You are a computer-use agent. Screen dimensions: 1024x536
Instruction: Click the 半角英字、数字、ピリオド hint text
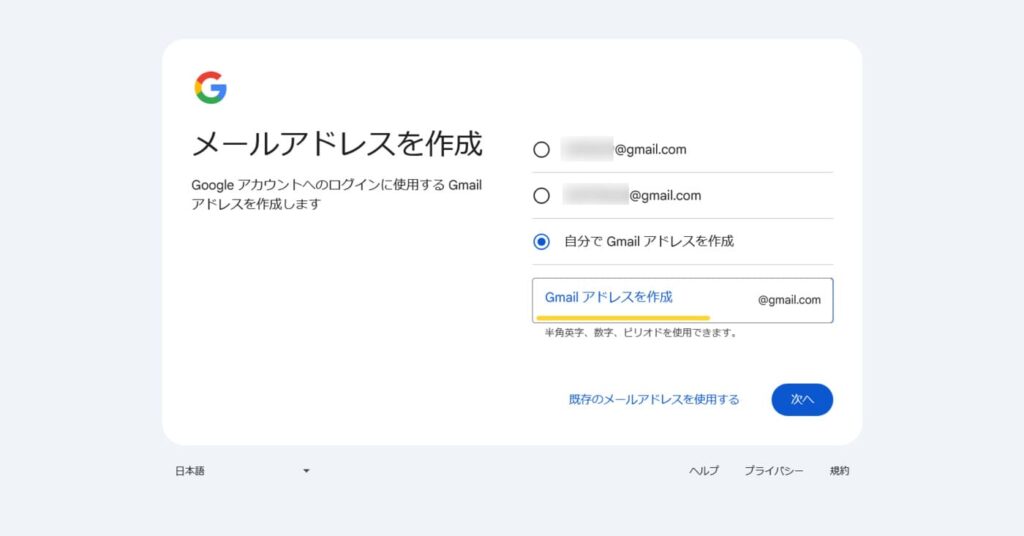(x=641, y=333)
